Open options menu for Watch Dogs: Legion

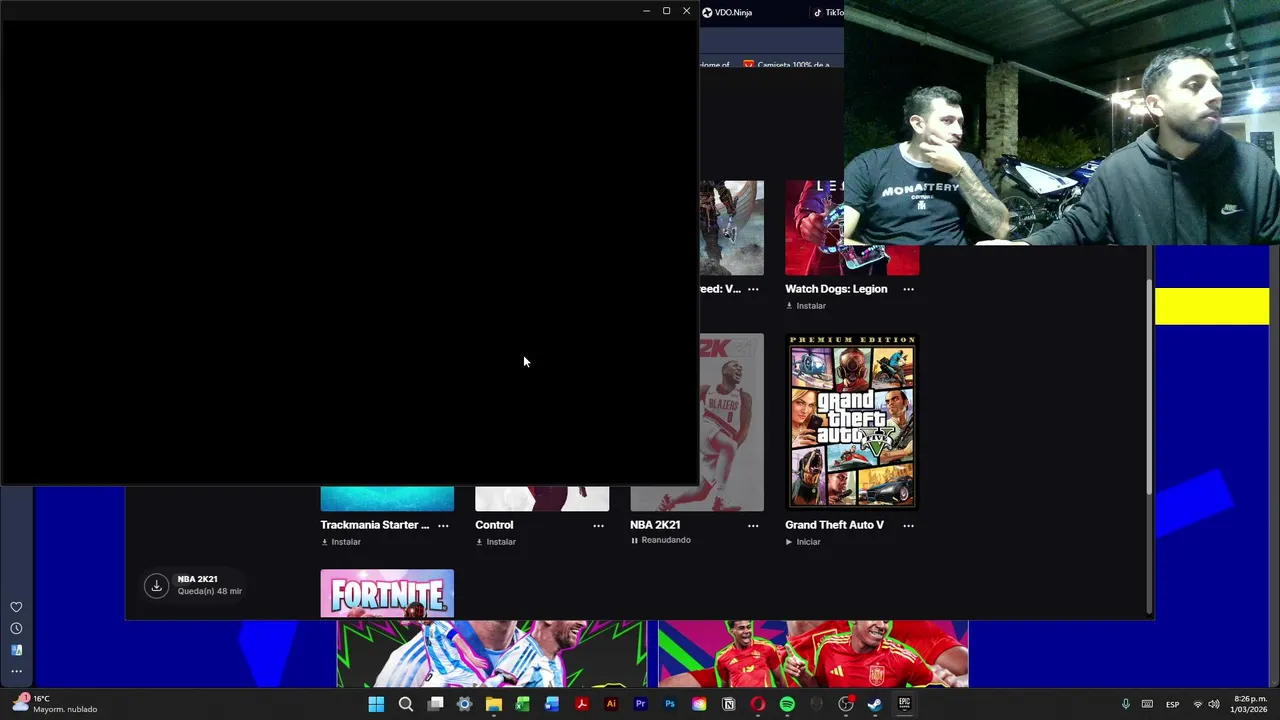pyautogui.click(x=908, y=289)
